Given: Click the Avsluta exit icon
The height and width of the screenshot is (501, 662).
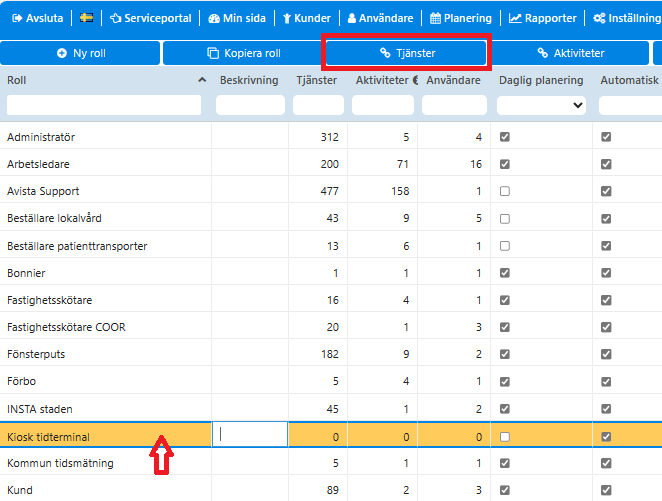Looking at the screenshot, I should pos(17,18).
